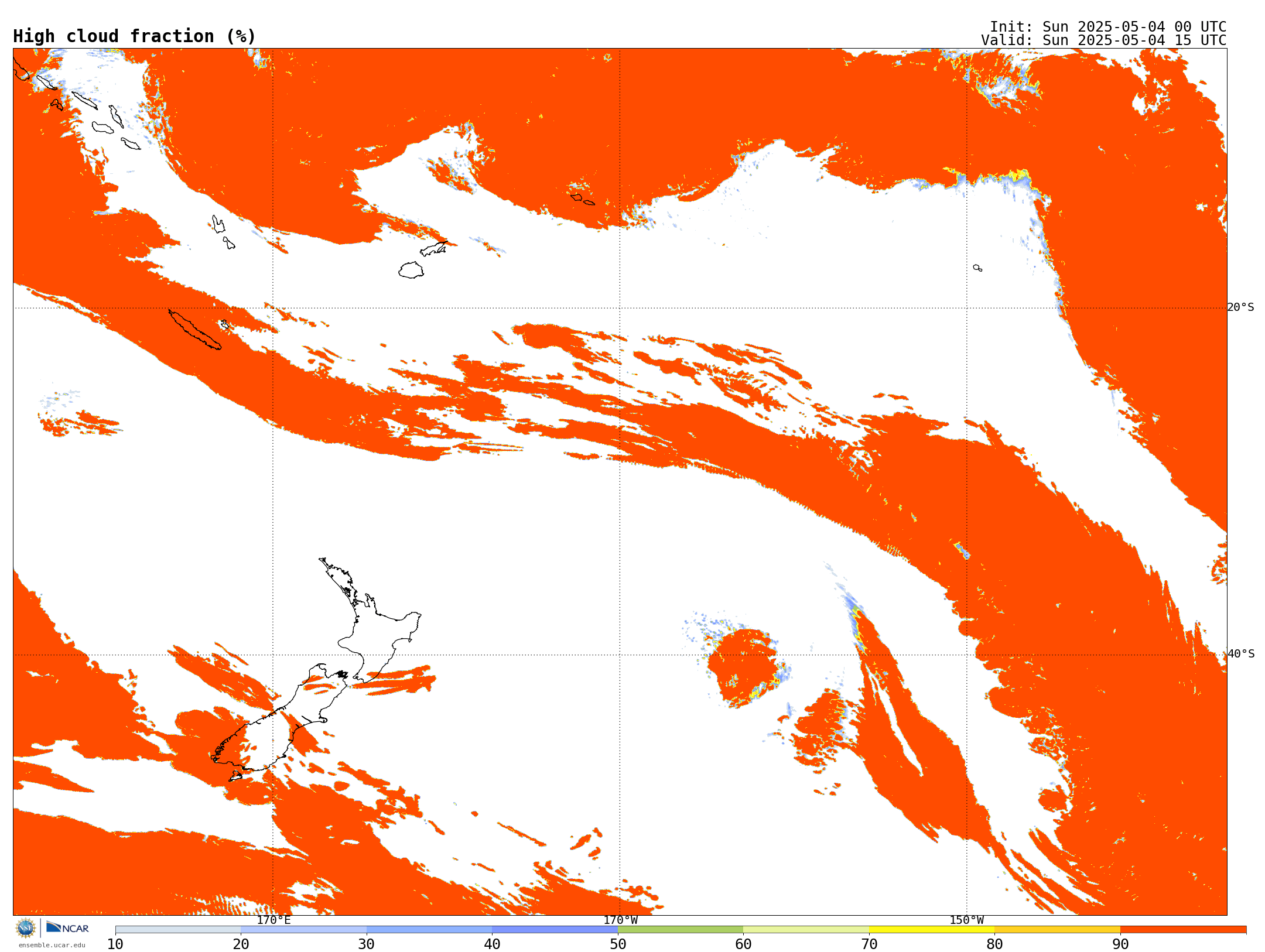Select the 'Valid: Sun 2025-05-04 15 UTC' text
The width and height of the screenshot is (1265, 952).
click(1104, 40)
